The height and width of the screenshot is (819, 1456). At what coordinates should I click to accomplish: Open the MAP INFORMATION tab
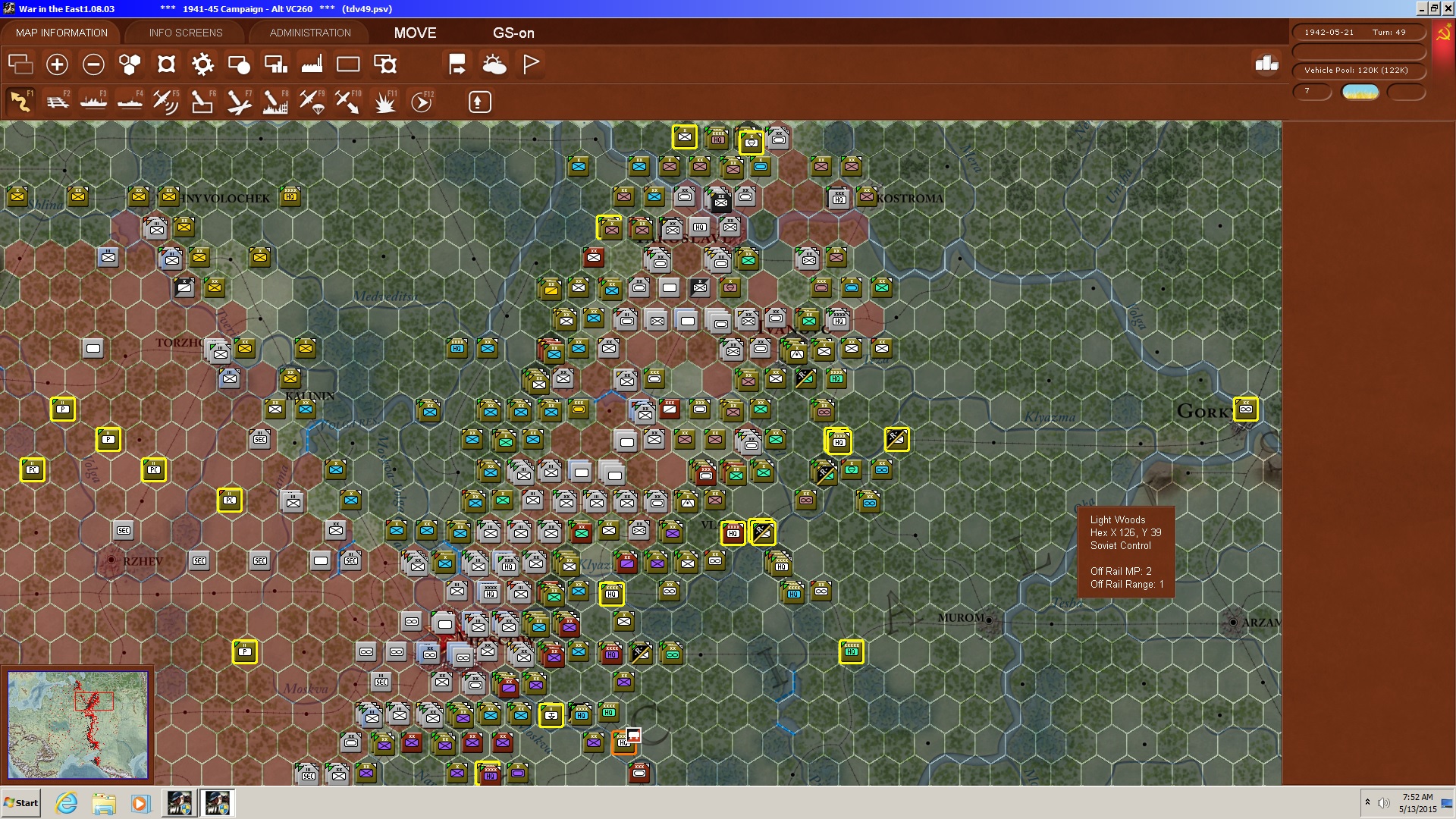click(x=61, y=33)
